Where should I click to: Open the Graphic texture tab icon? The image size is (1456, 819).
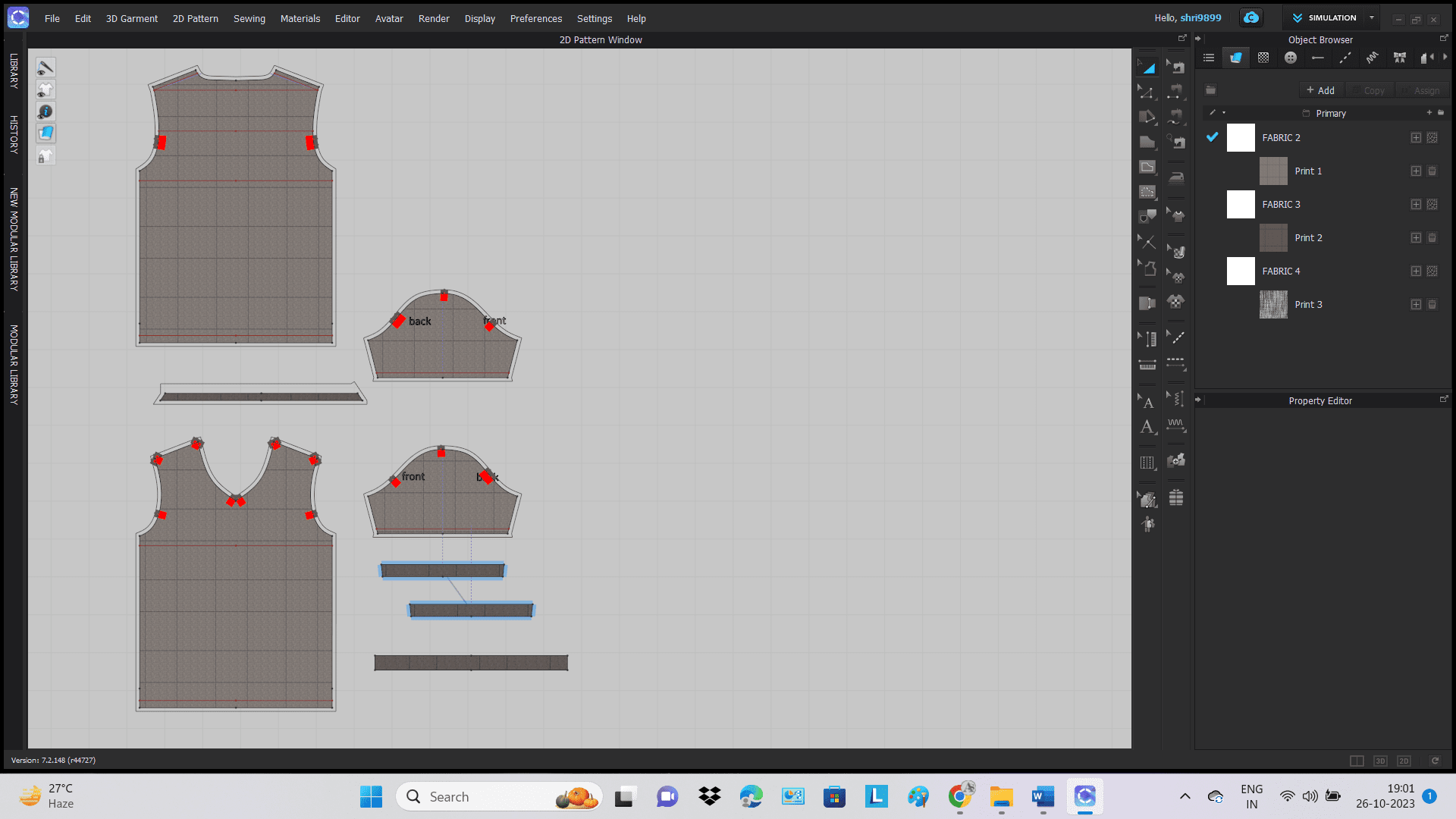point(1263,58)
